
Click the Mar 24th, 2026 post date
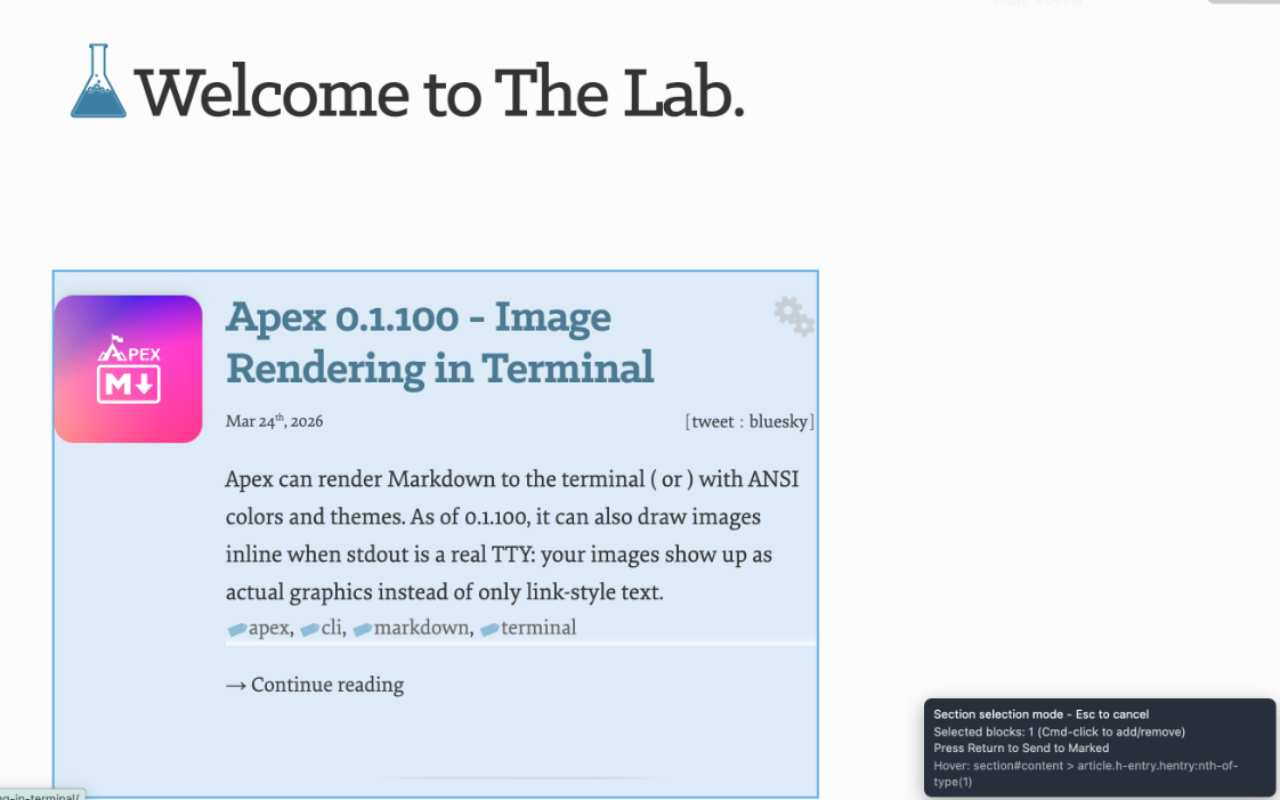pos(274,421)
